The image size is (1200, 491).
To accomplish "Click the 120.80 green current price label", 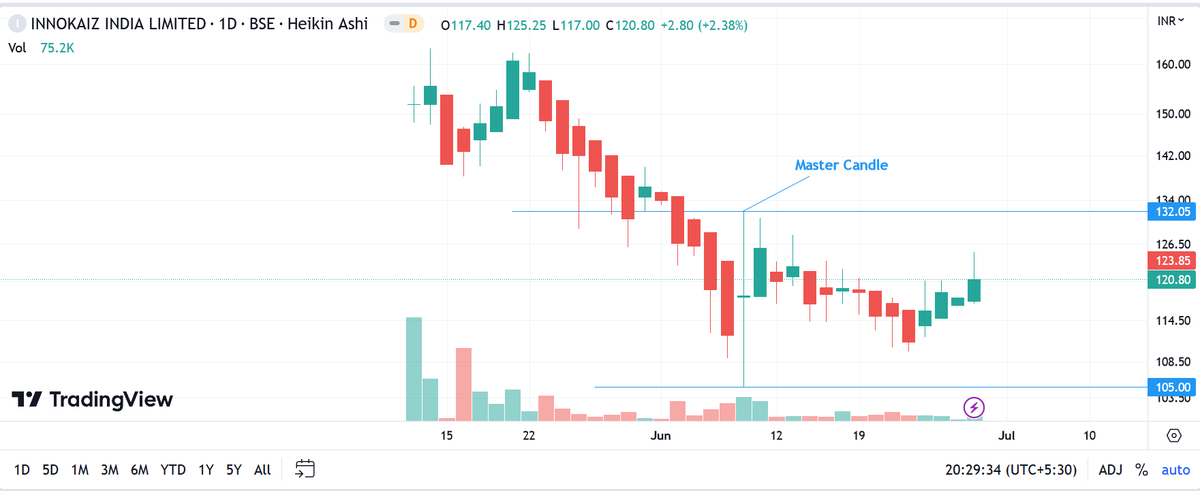I will pyautogui.click(x=1170, y=280).
